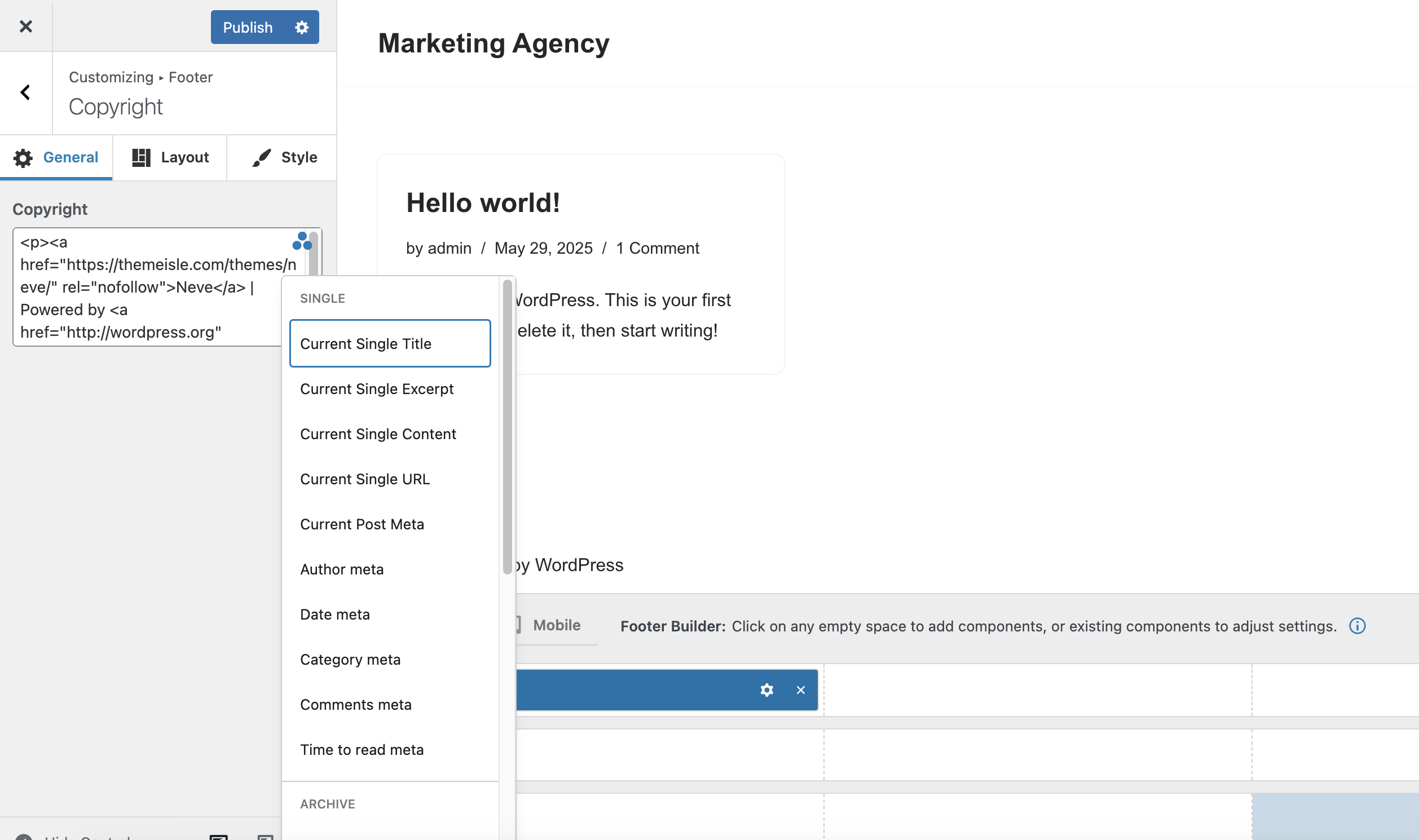The width and height of the screenshot is (1419, 840).
Task: Open the dynamic tags icon in the Copyright field
Action: 302,241
